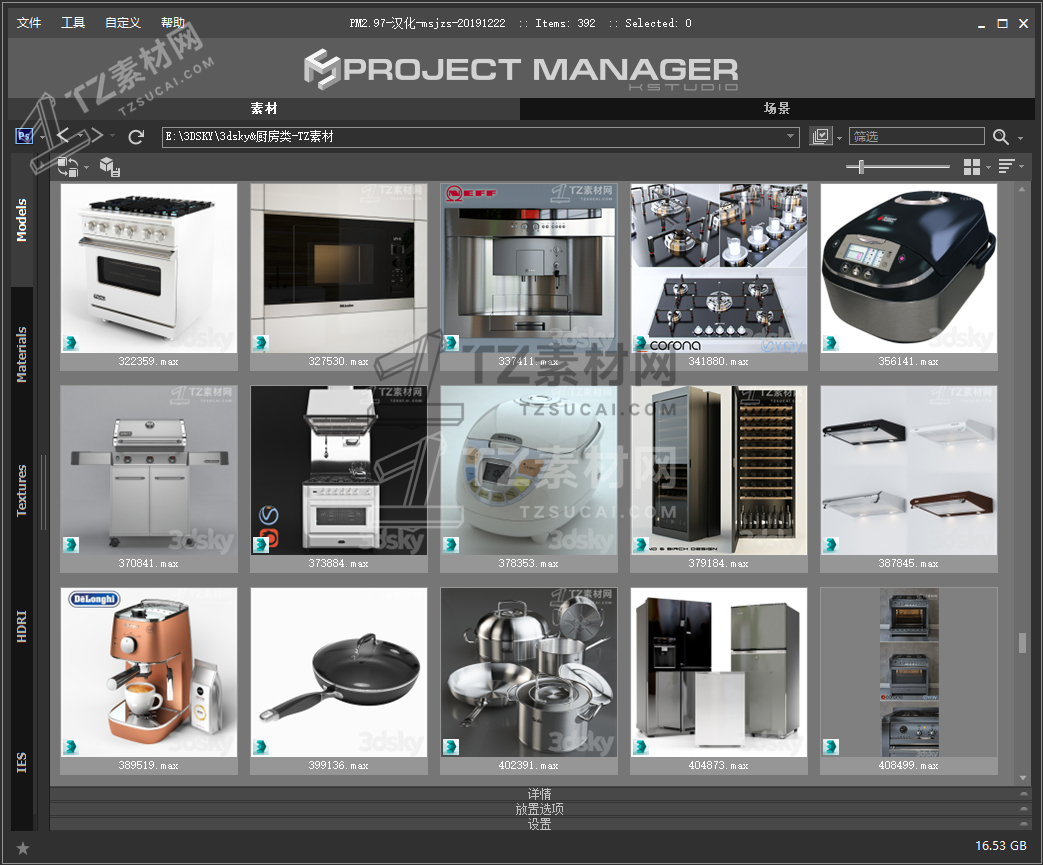
Task: Click 3ds Max badge on 408499.max
Action: pos(830,747)
